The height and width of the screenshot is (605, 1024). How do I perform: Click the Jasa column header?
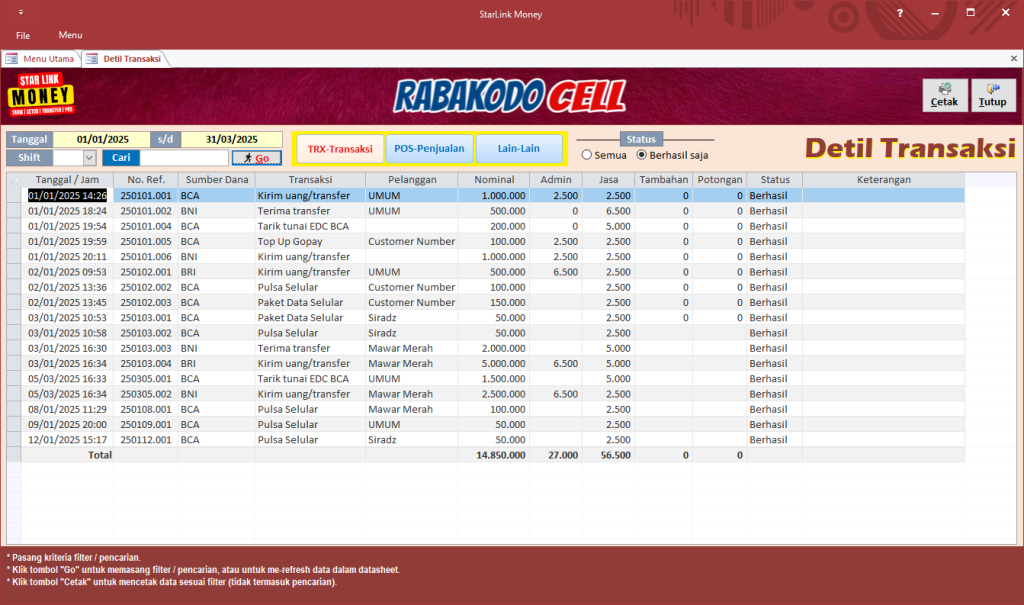609,180
